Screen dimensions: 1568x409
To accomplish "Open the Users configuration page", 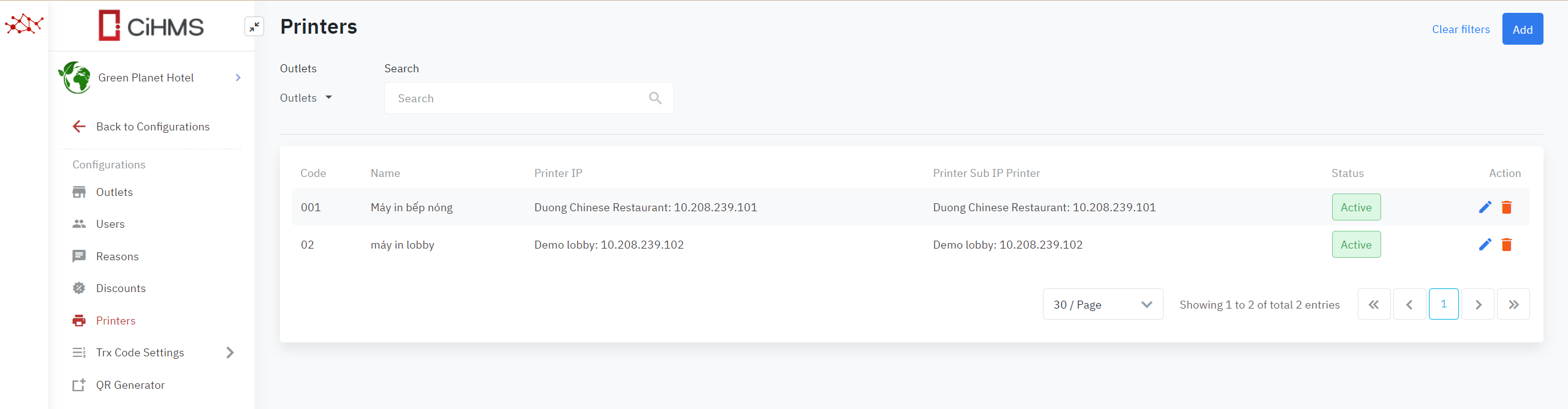I will (110, 224).
